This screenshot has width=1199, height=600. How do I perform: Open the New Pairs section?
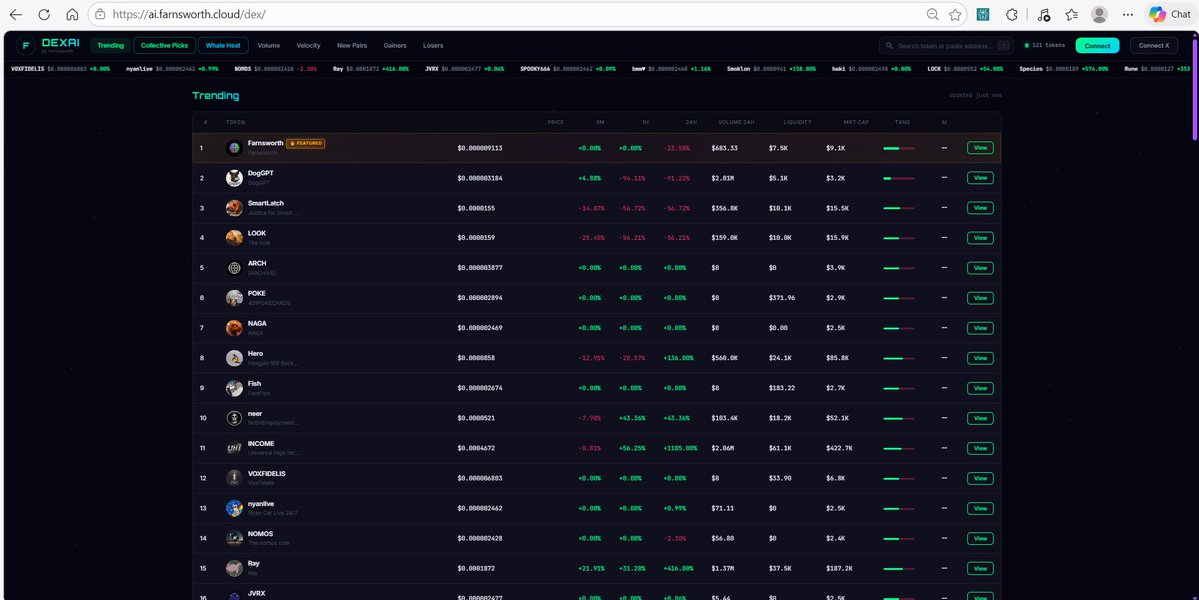coord(352,45)
